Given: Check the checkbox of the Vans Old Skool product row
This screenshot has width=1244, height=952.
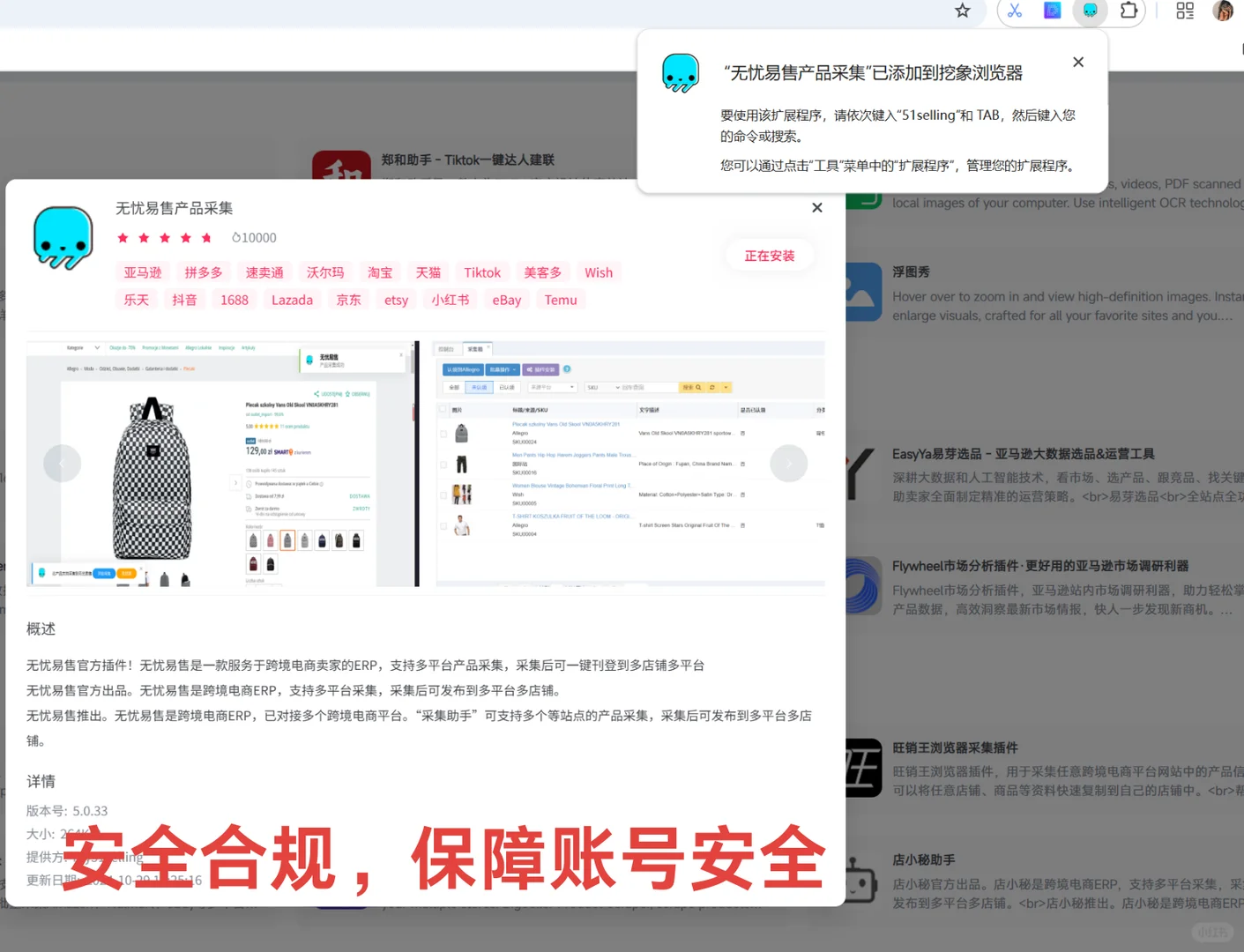Looking at the screenshot, I should 442,433.
